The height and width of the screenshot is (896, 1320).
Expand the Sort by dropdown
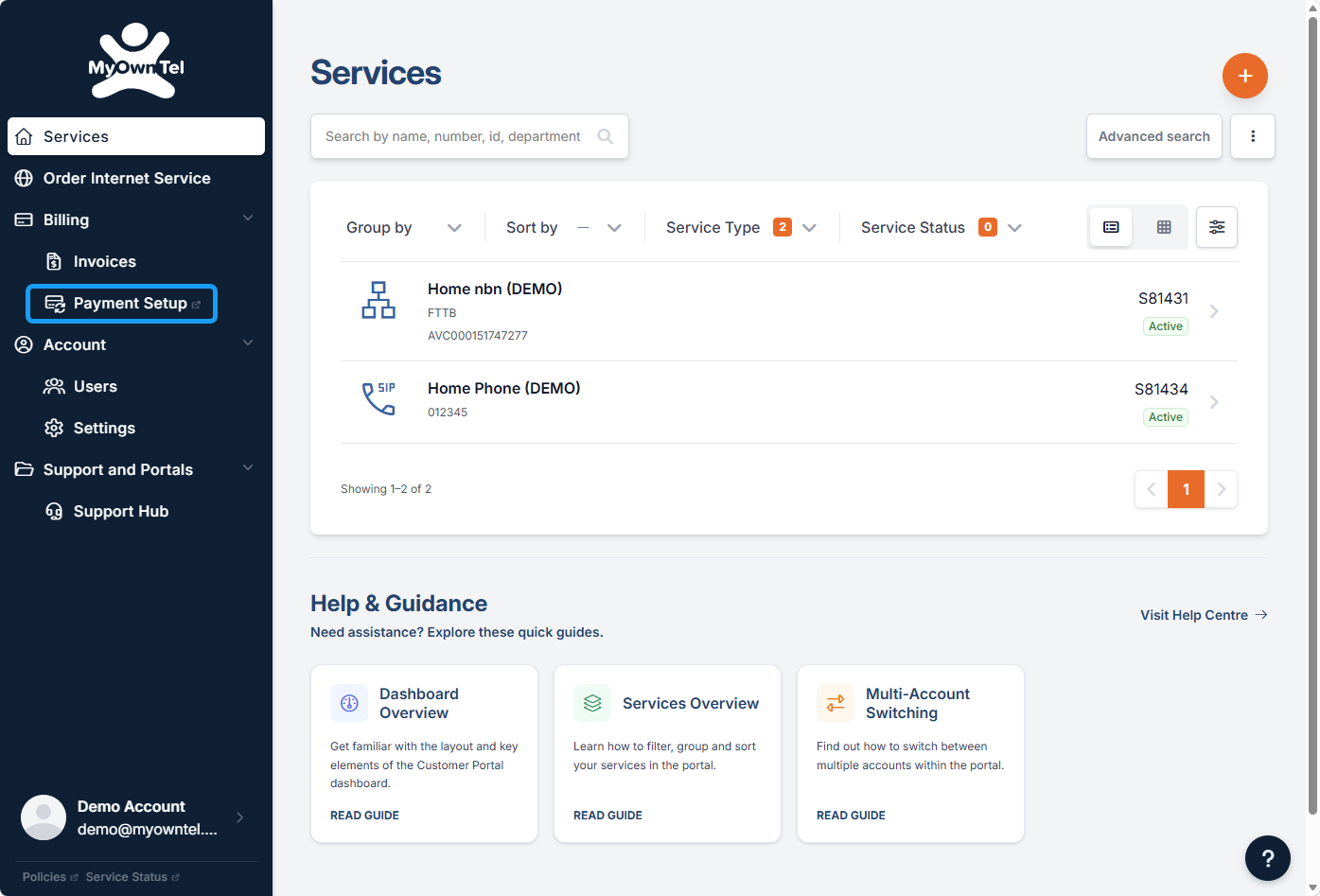(564, 227)
